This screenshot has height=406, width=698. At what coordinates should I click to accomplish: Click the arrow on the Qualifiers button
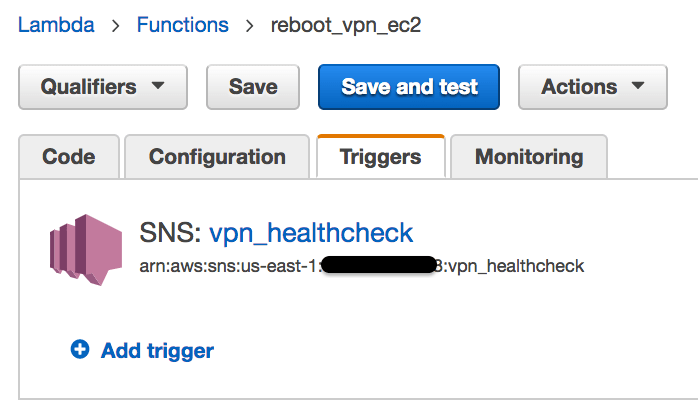[x=157, y=87]
